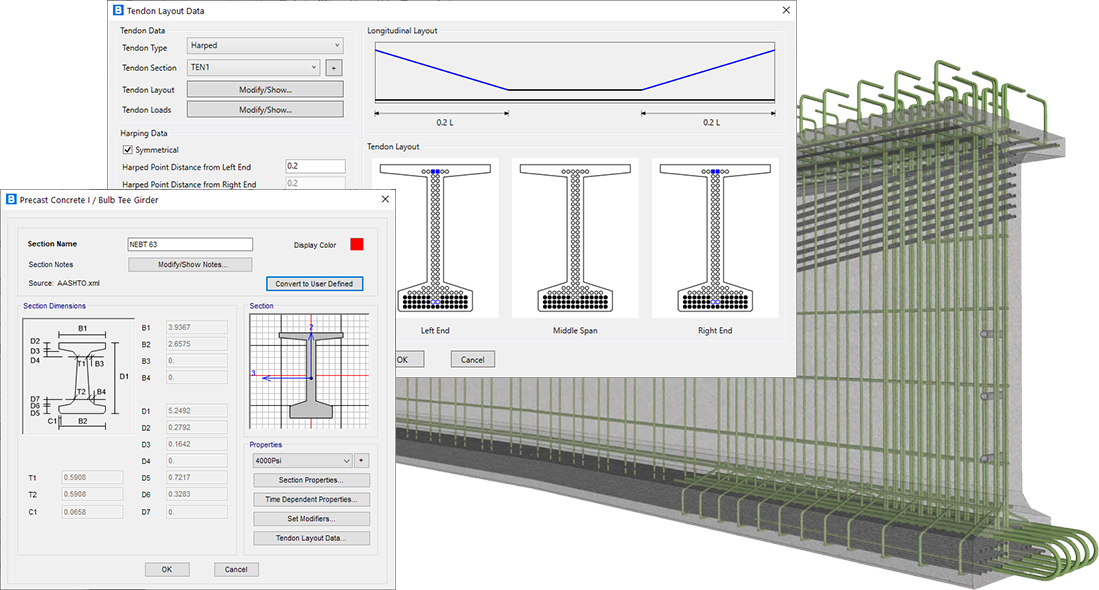Image resolution: width=1099 pixels, height=590 pixels.
Task: Open Time Dependent Properties
Action: (311, 500)
